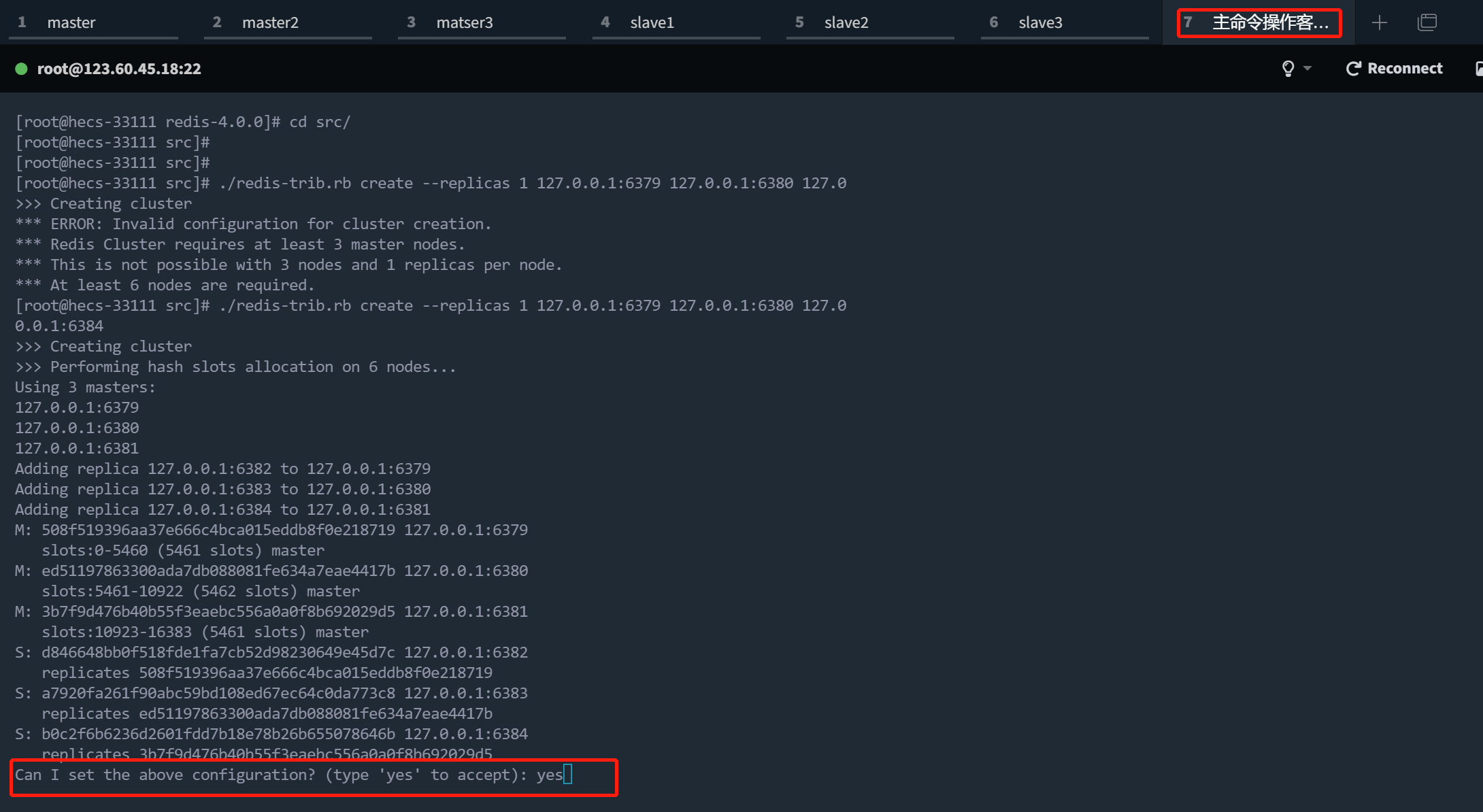Switch to the master tab
The image size is (1483, 812).
tap(71, 22)
